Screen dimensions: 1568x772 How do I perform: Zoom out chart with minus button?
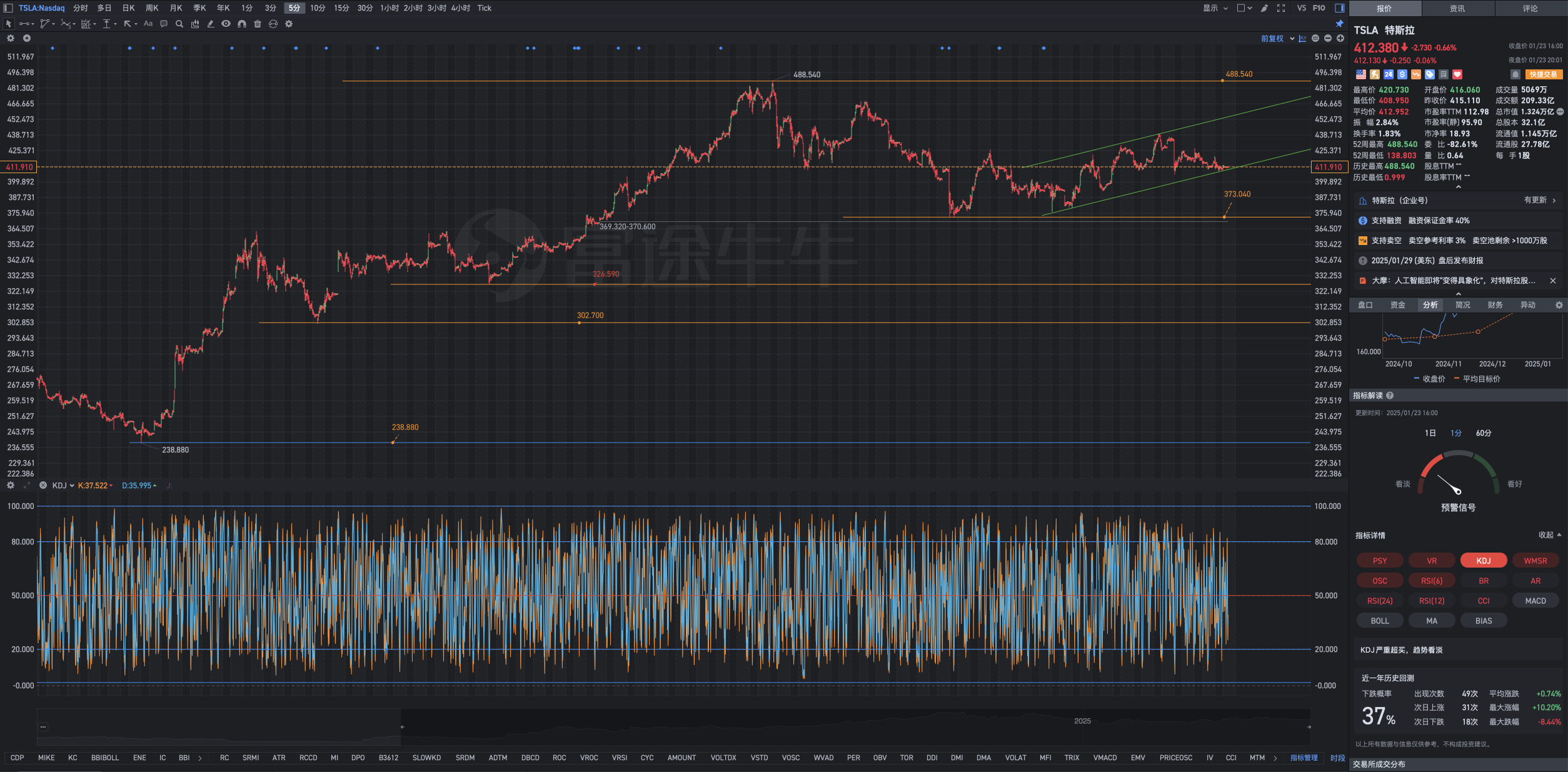[1328, 39]
